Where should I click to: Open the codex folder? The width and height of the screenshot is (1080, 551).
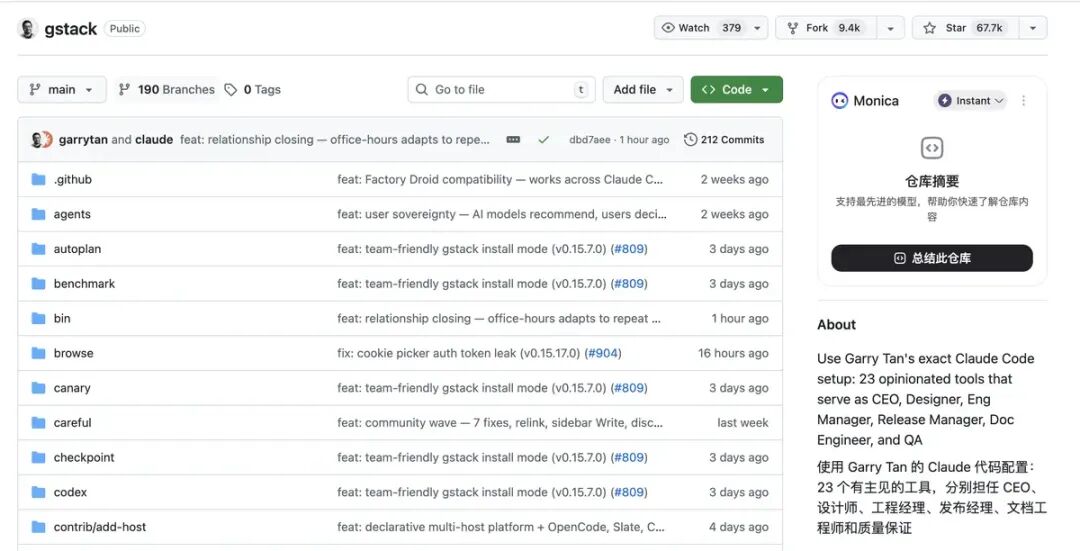click(70, 492)
